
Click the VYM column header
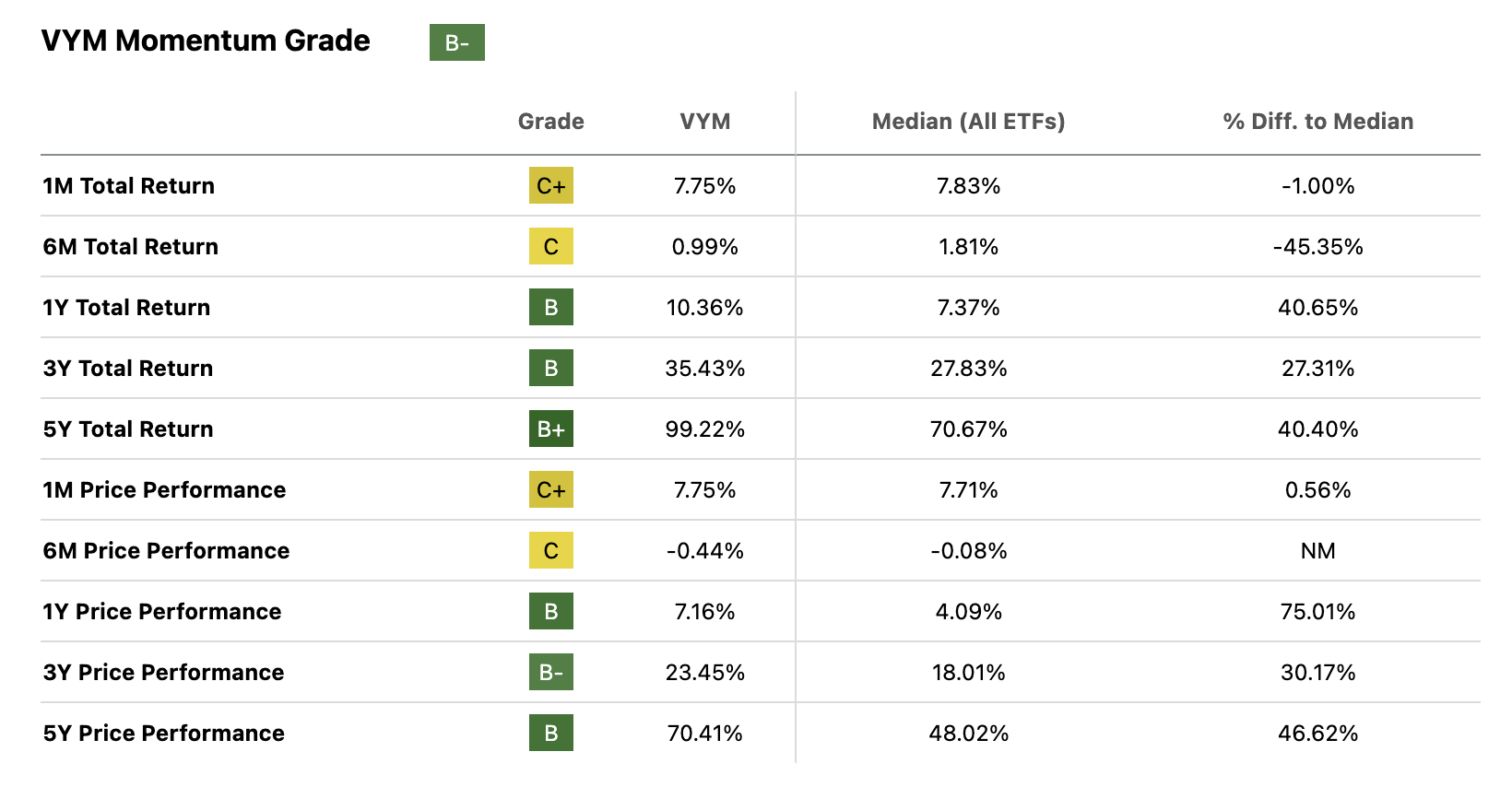coord(704,122)
